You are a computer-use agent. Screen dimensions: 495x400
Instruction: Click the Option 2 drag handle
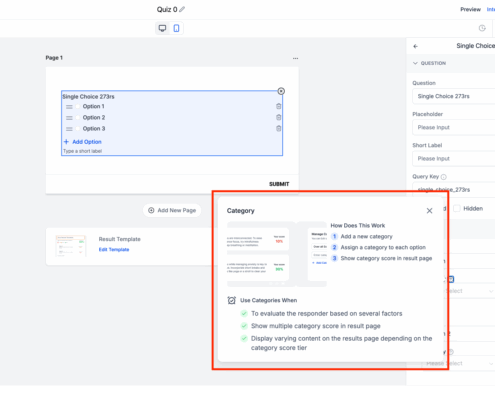pyautogui.click(x=69, y=118)
